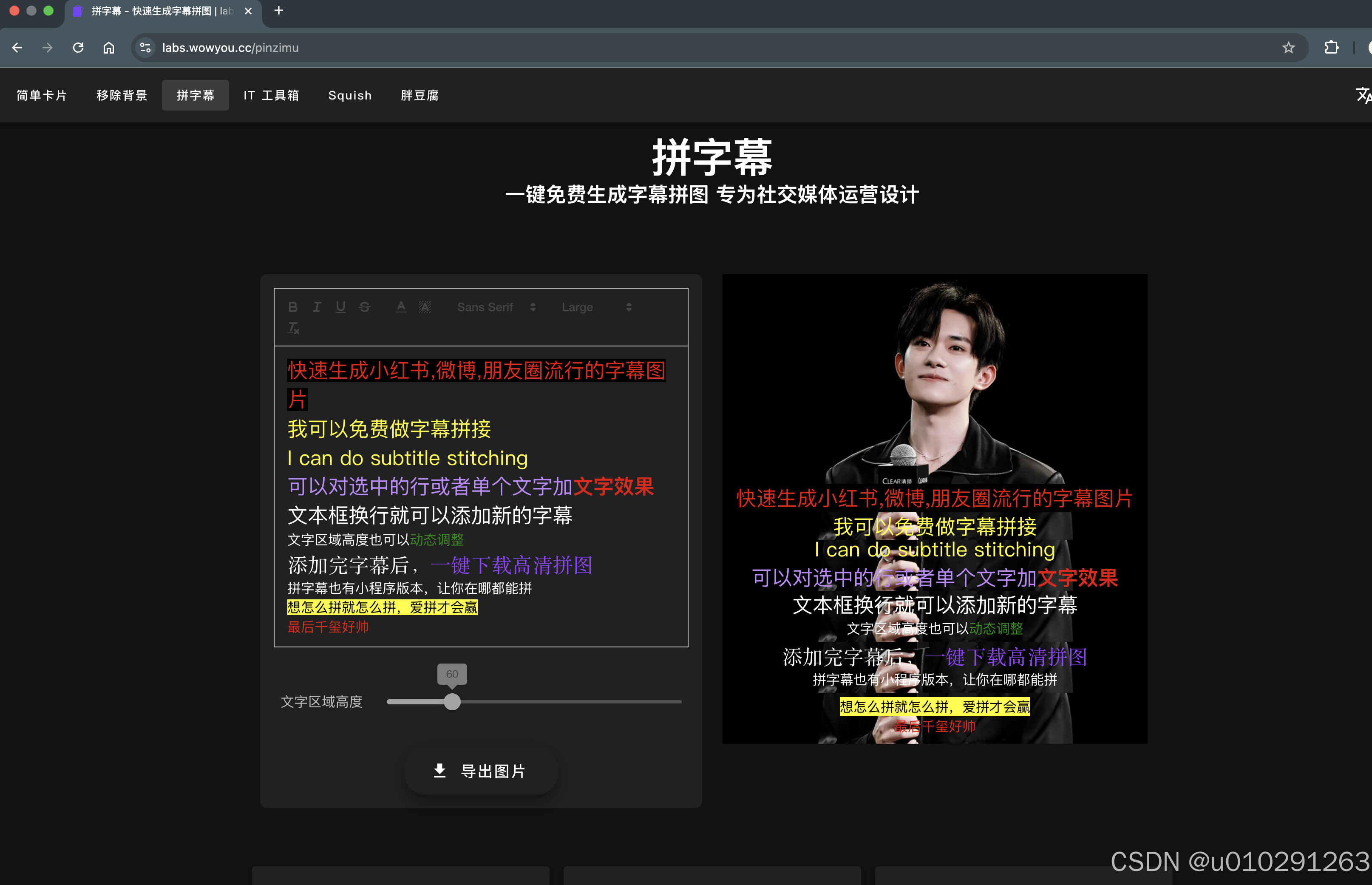
Task: Toggle bold formatting in editor toolbar
Action: 293,307
